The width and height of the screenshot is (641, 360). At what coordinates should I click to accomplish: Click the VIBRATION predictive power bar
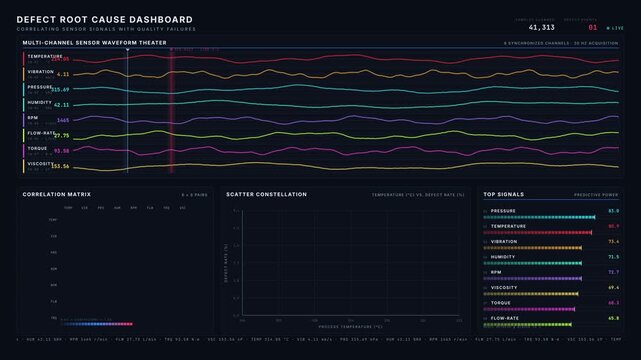[533, 248]
